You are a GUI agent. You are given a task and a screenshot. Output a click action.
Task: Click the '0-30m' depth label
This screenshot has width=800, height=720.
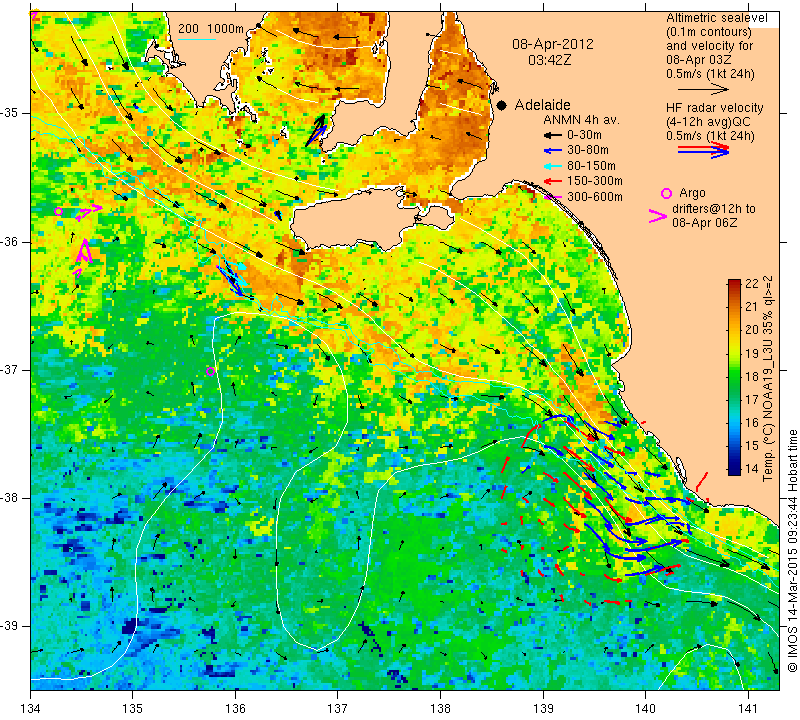[584, 135]
